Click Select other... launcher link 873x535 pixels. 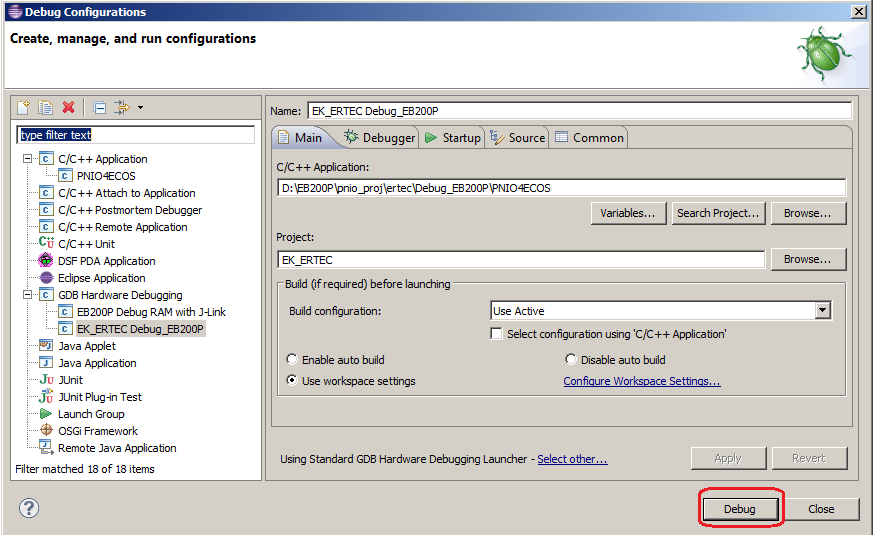tap(572, 459)
